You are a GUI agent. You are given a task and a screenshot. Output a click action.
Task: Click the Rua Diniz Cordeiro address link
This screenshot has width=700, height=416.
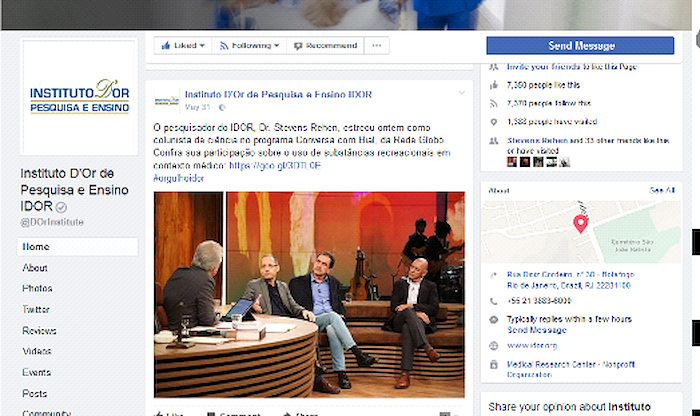pos(571,280)
